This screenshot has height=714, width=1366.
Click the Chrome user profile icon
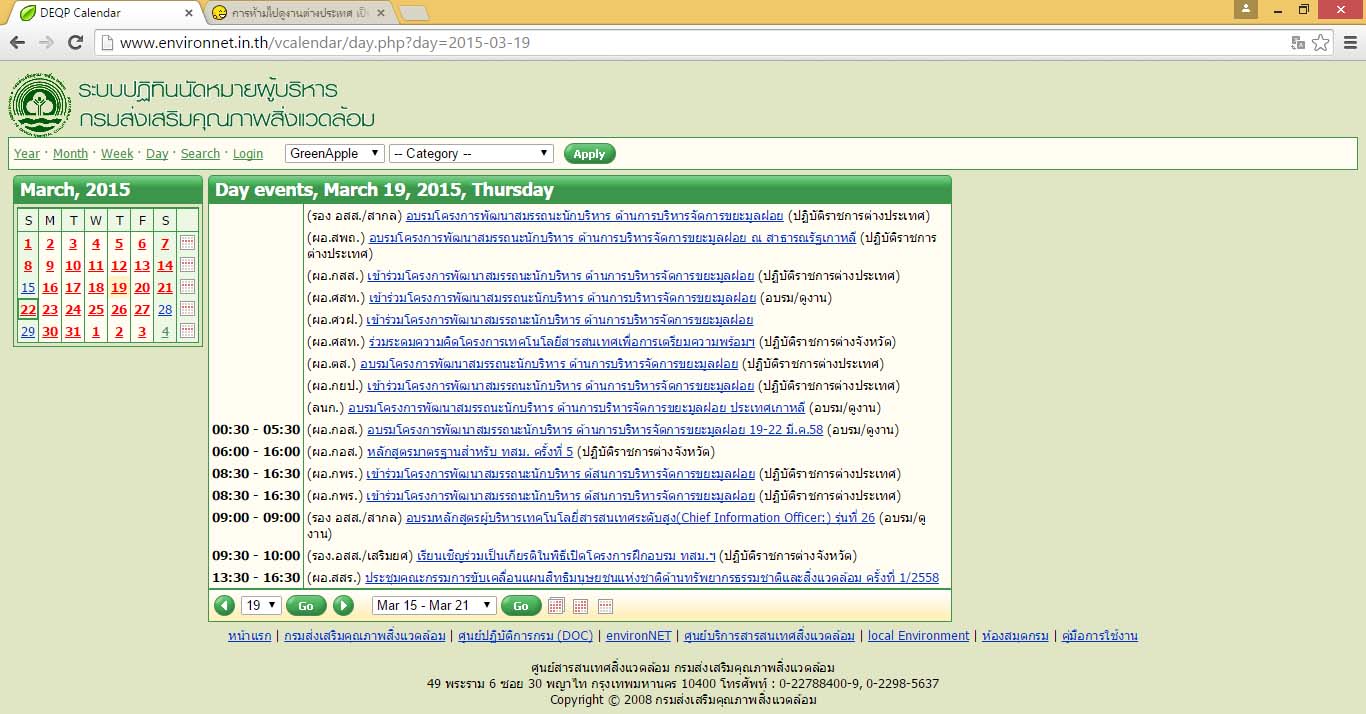click(1245, 9)
